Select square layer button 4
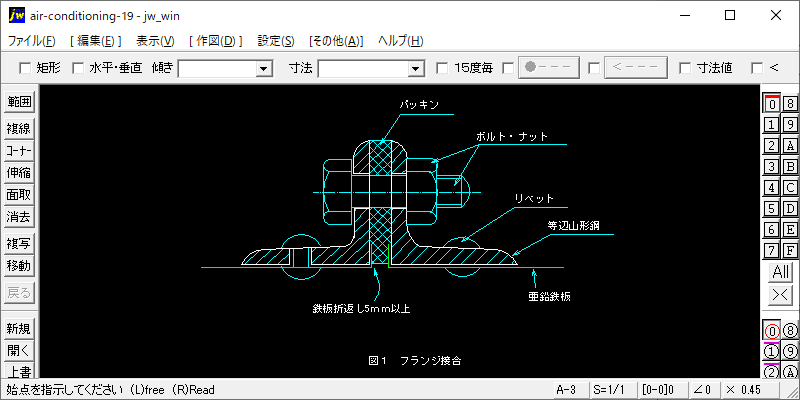 [771, 188]
